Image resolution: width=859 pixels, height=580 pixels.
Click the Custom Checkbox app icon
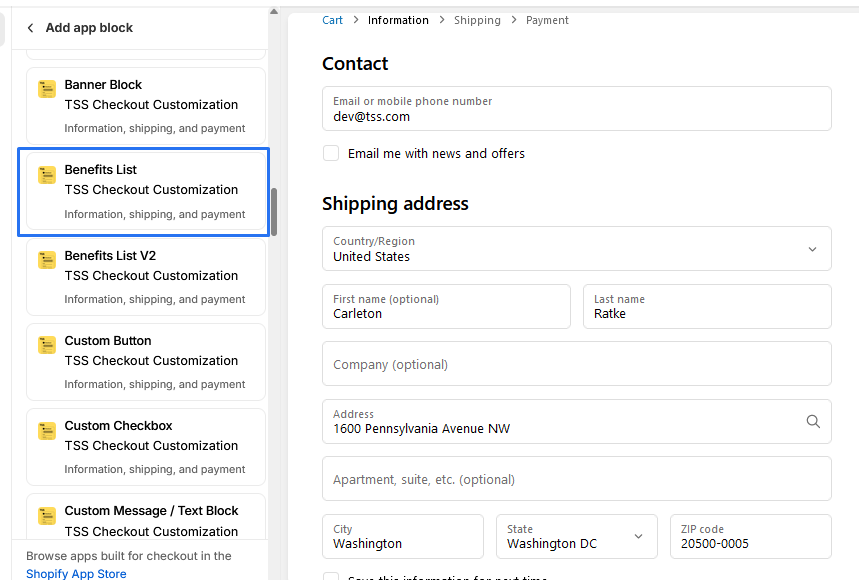coord(47,431)
